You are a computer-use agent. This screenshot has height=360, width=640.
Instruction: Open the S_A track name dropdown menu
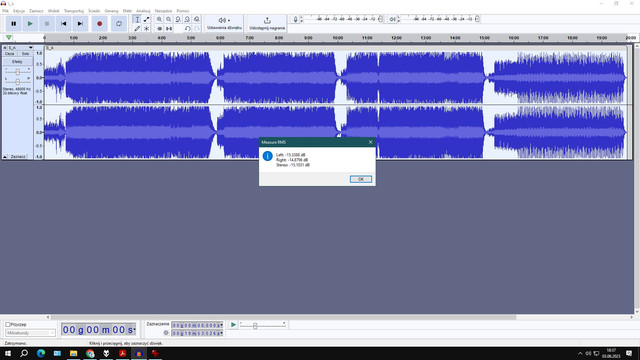[x=20, y=48]
